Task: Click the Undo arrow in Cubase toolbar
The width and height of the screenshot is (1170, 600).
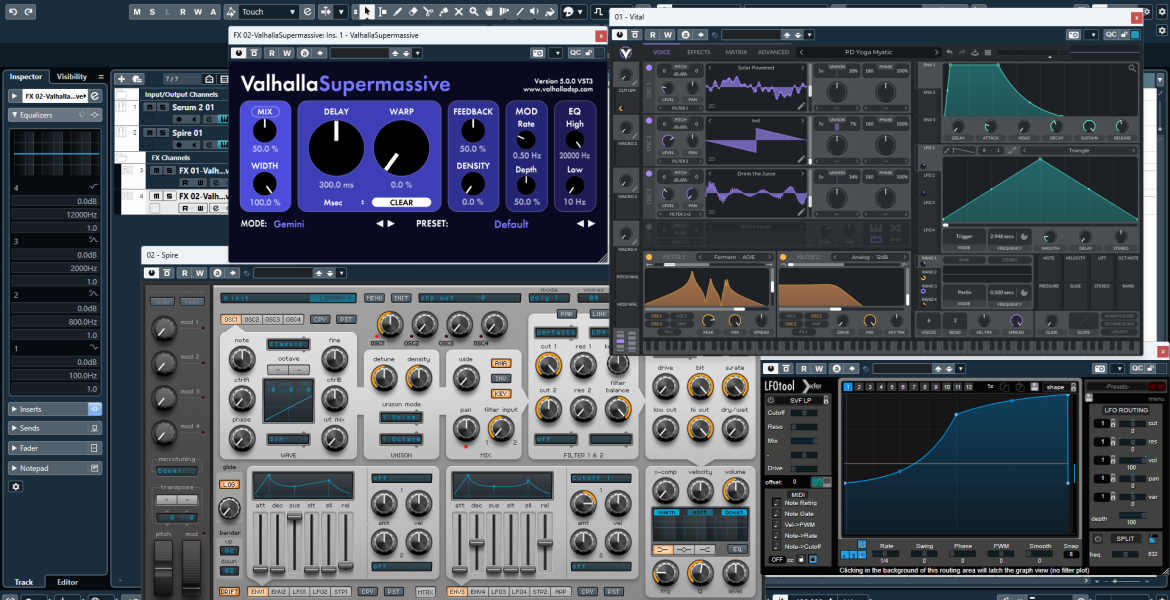Action: [x=13, y=12]
